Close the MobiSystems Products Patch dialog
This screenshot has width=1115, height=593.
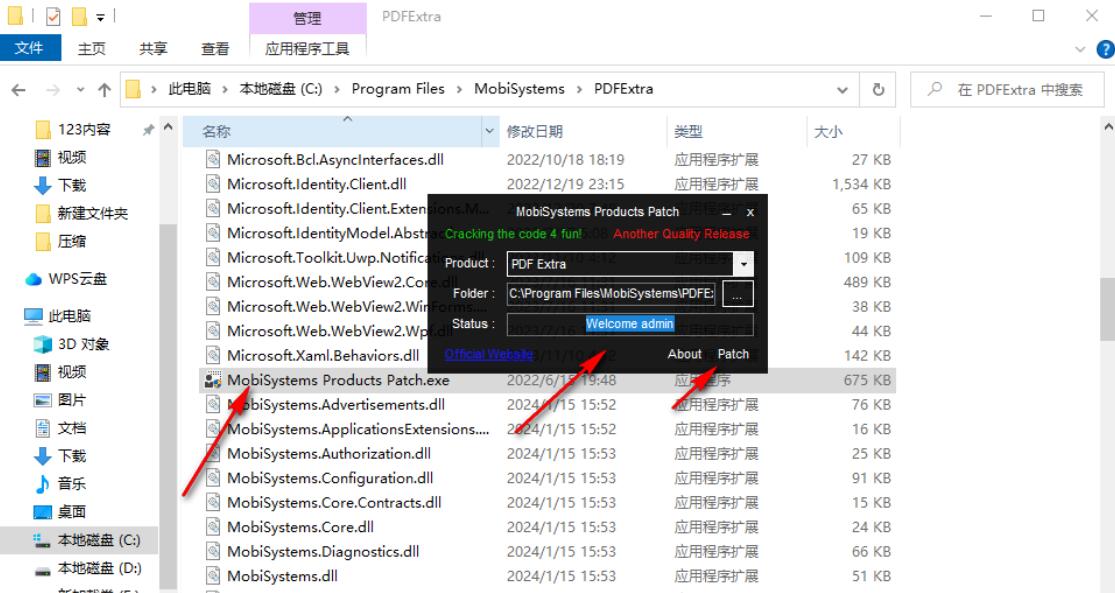750,212
